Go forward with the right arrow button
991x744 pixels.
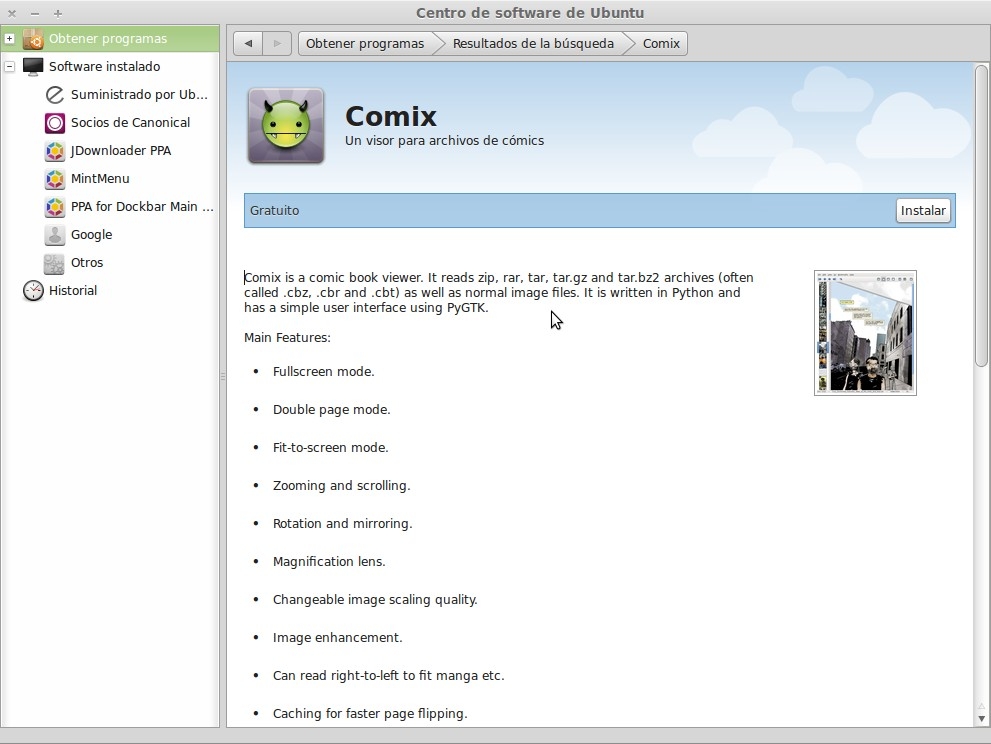277,44
